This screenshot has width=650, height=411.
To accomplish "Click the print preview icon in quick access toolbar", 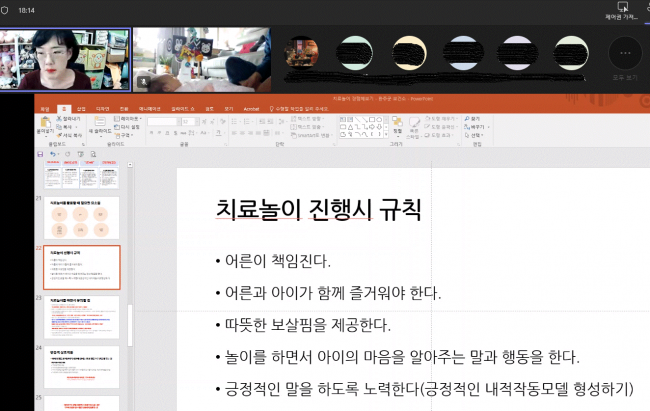I will click(93, 154).
